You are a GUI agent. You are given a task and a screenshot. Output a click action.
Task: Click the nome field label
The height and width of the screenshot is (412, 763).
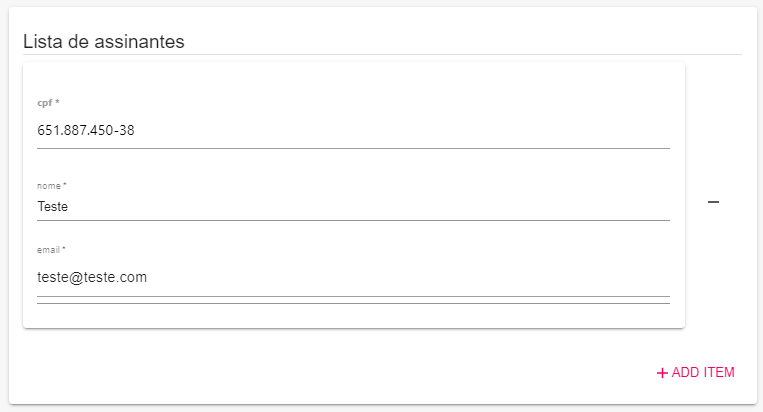tap(51, 186)
